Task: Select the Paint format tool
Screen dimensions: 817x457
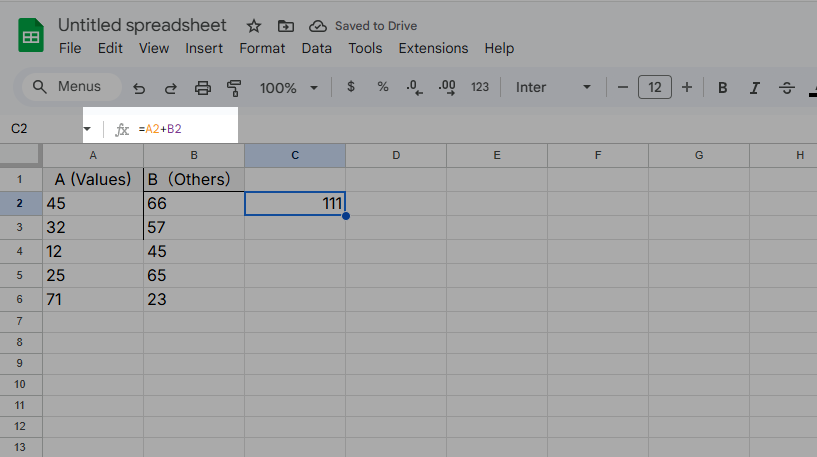Action: tap(235, 88)
